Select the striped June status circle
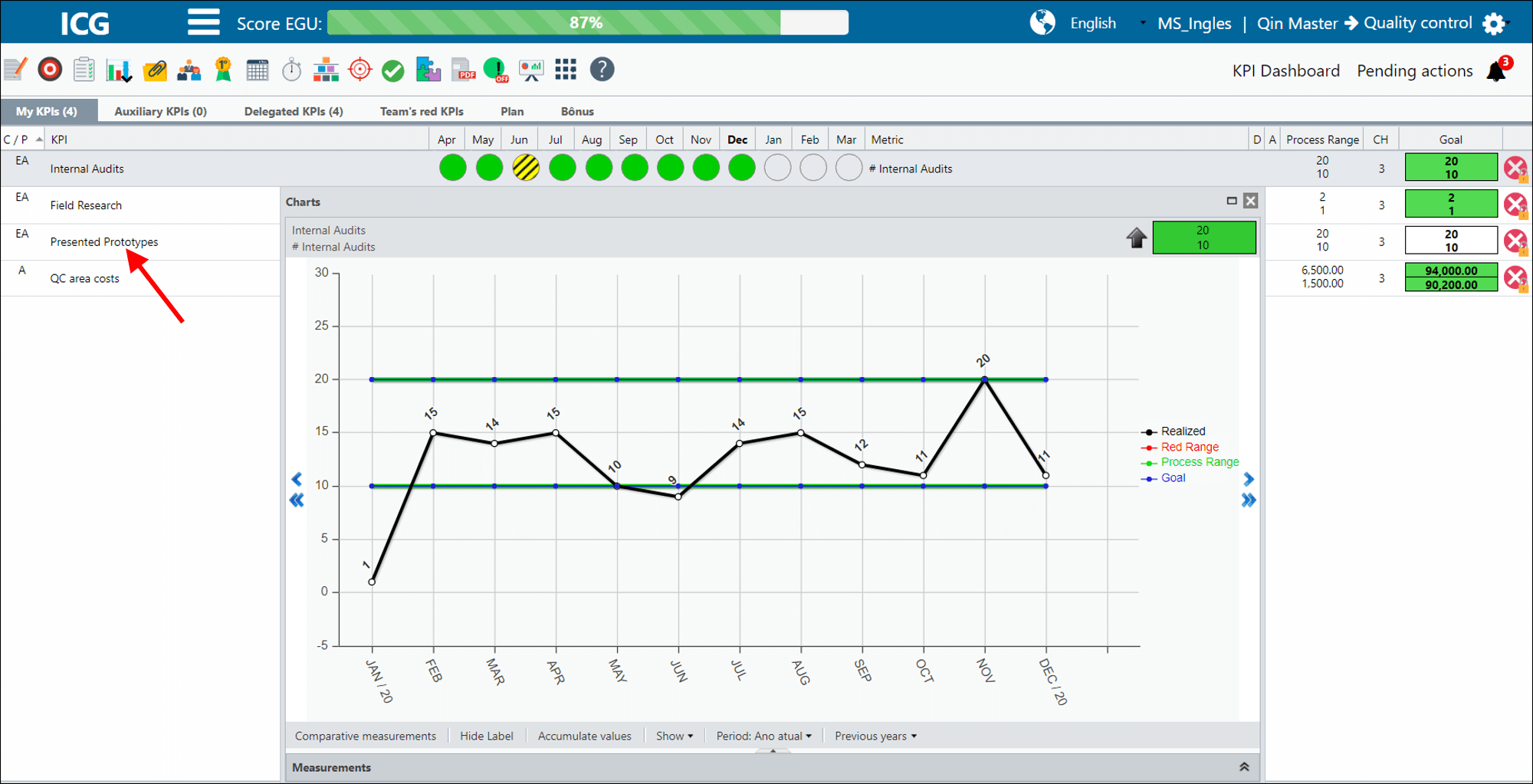This screenshot has height=784, width=1533. coord(526,168)
